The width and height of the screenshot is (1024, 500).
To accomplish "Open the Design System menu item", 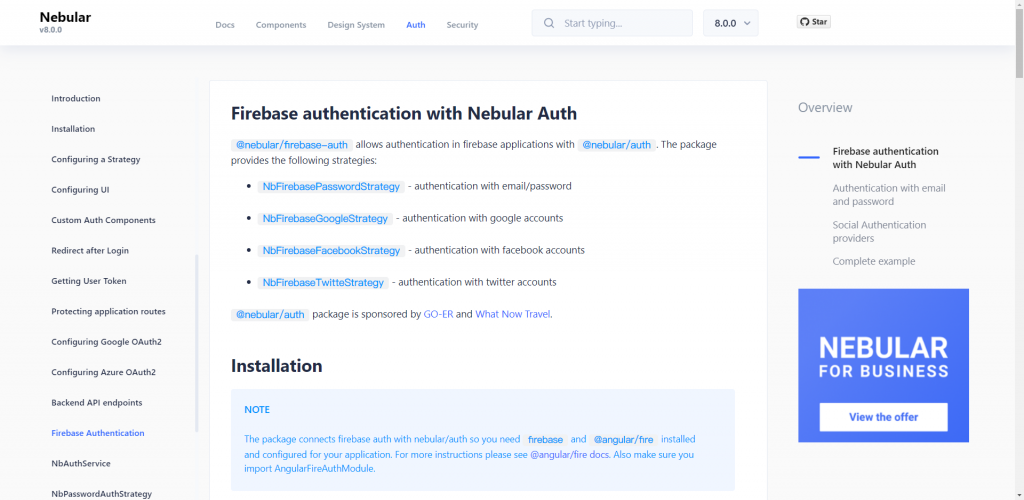I will pyautogui.click(x=356, y=25).
